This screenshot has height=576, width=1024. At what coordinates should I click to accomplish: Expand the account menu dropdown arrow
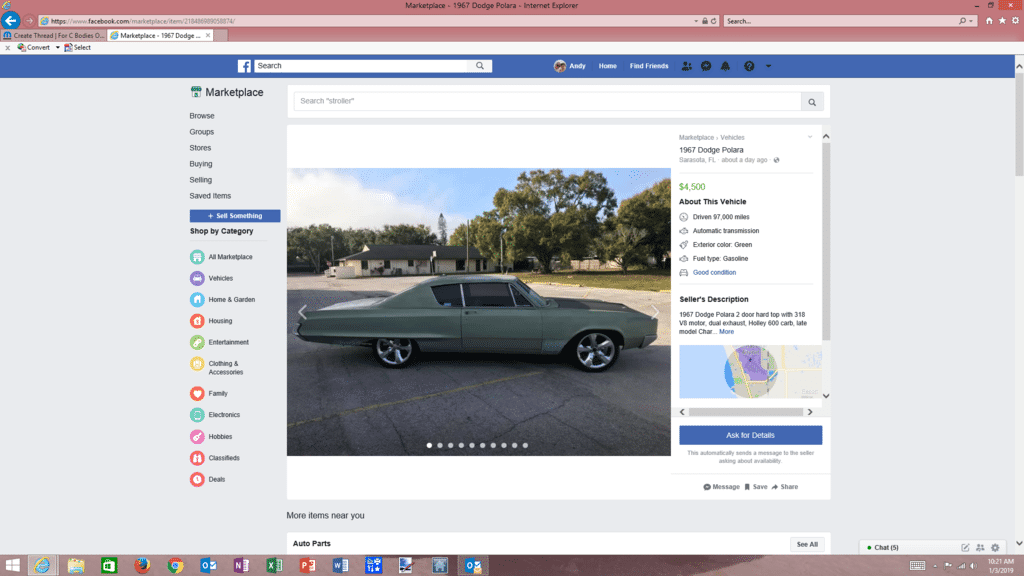point(768,66)
